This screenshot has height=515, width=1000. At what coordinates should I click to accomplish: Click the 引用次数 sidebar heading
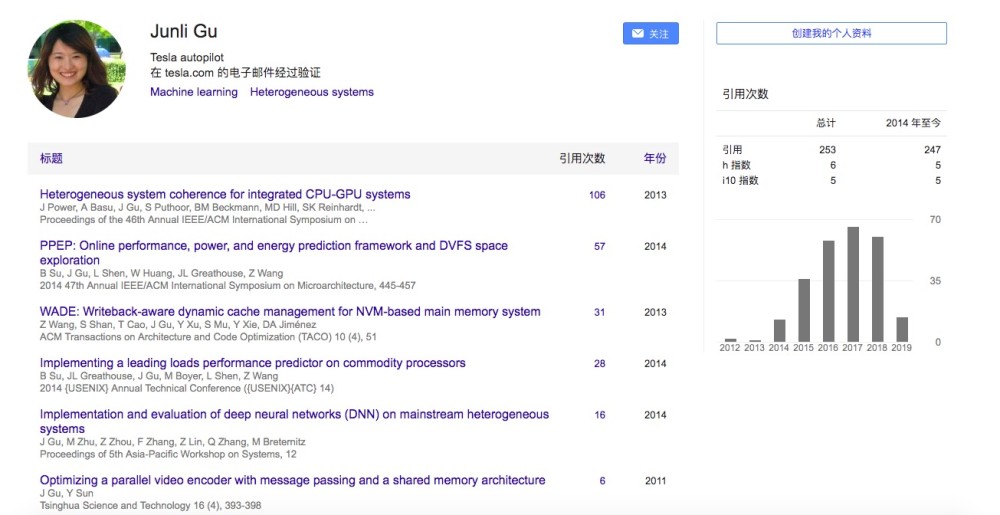pyautogui.click(x=745, y=94)
